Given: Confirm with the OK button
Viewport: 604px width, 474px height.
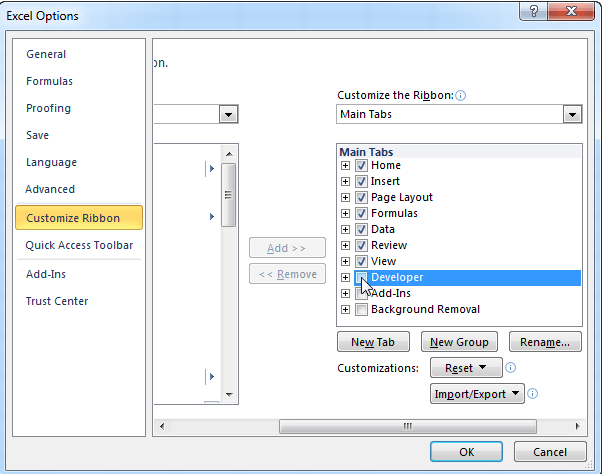Looking at the screenshot, I should pos(466,452).
